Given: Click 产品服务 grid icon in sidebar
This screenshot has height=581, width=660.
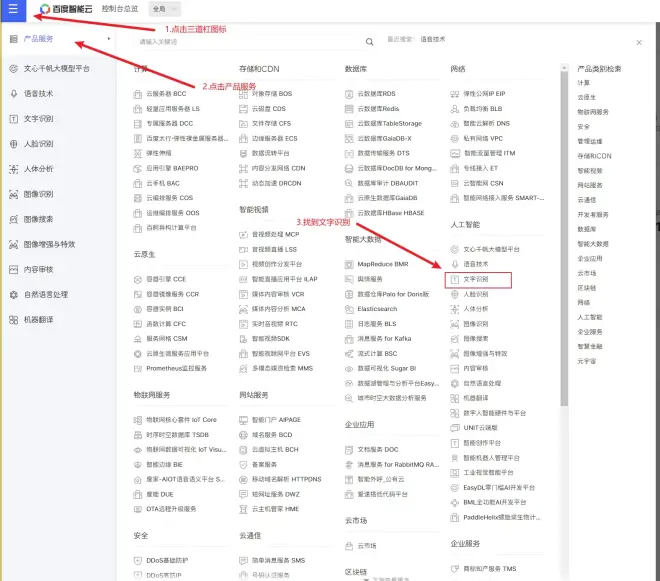Looking at the screenshot, I should (13, 39).
